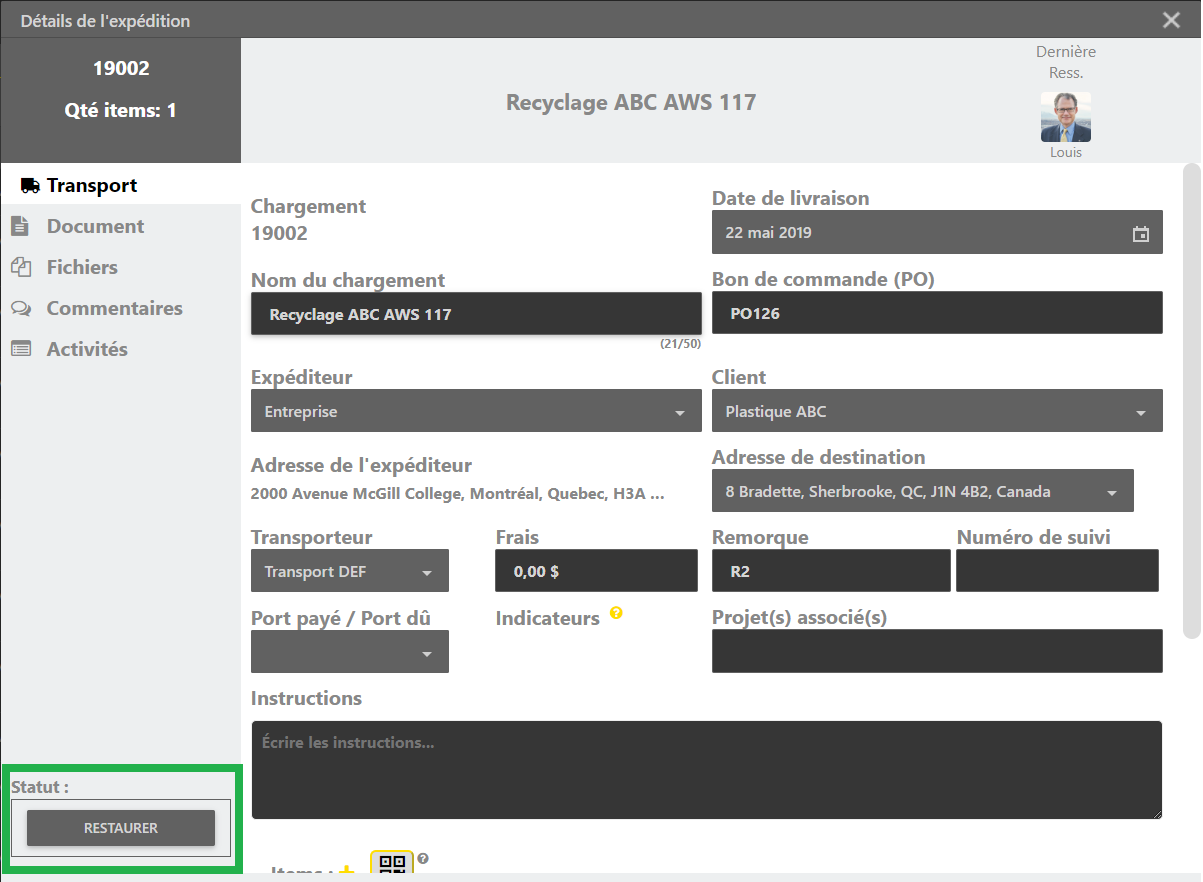Viewport: 1203px width, 882px height.
Task: Click Louis's profile photo thumbnail
Action: point(1066,117)
